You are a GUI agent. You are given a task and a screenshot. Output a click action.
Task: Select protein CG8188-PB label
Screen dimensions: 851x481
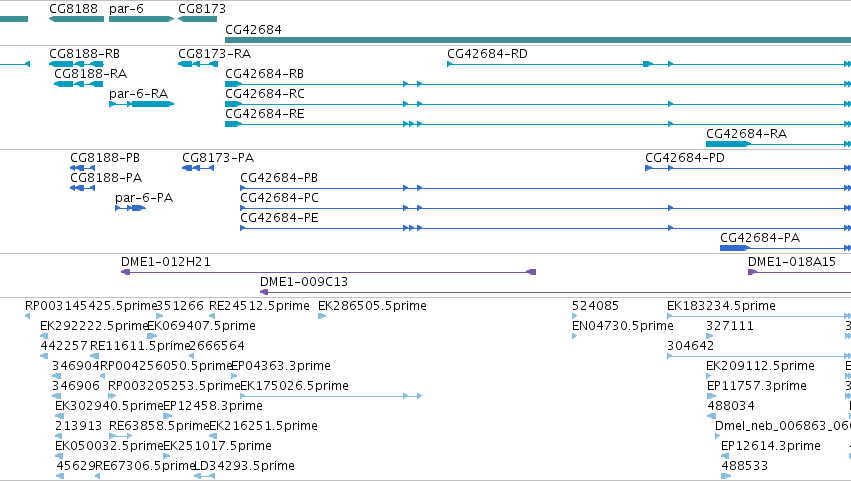click(105, 157)
